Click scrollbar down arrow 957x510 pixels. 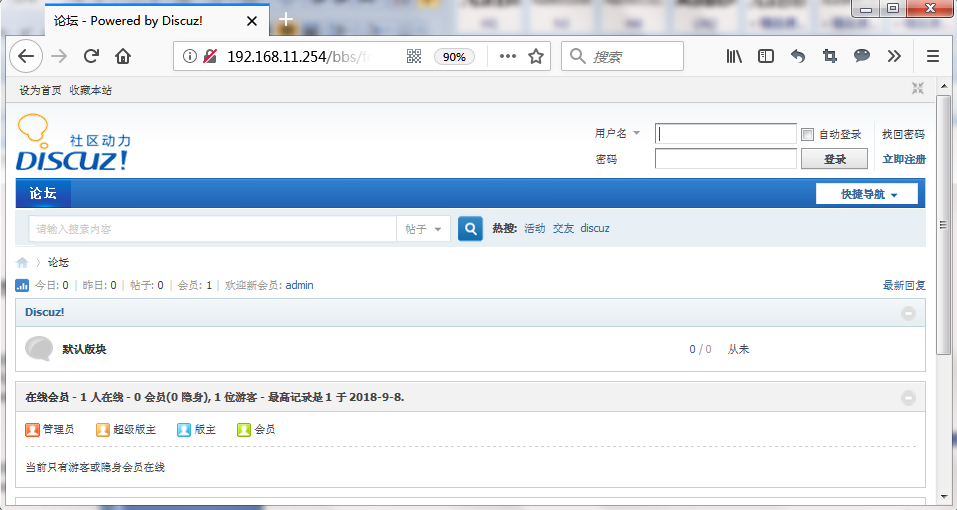pyautogui.click(x=944, y=498)
